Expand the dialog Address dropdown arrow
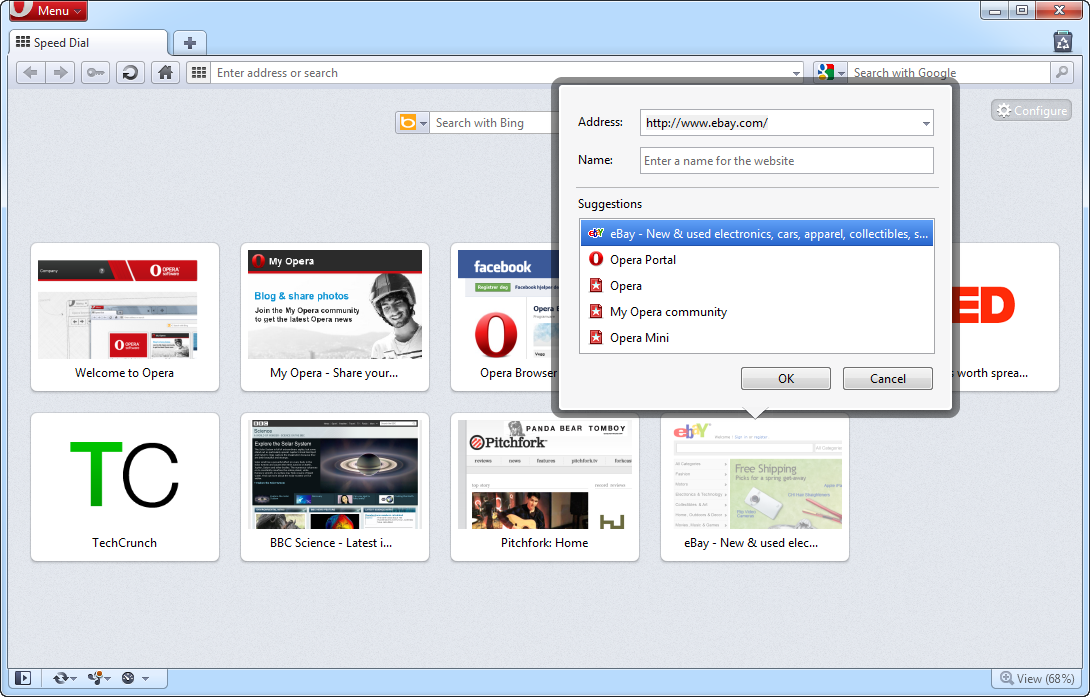The image size is (1090, 697). 925,124
